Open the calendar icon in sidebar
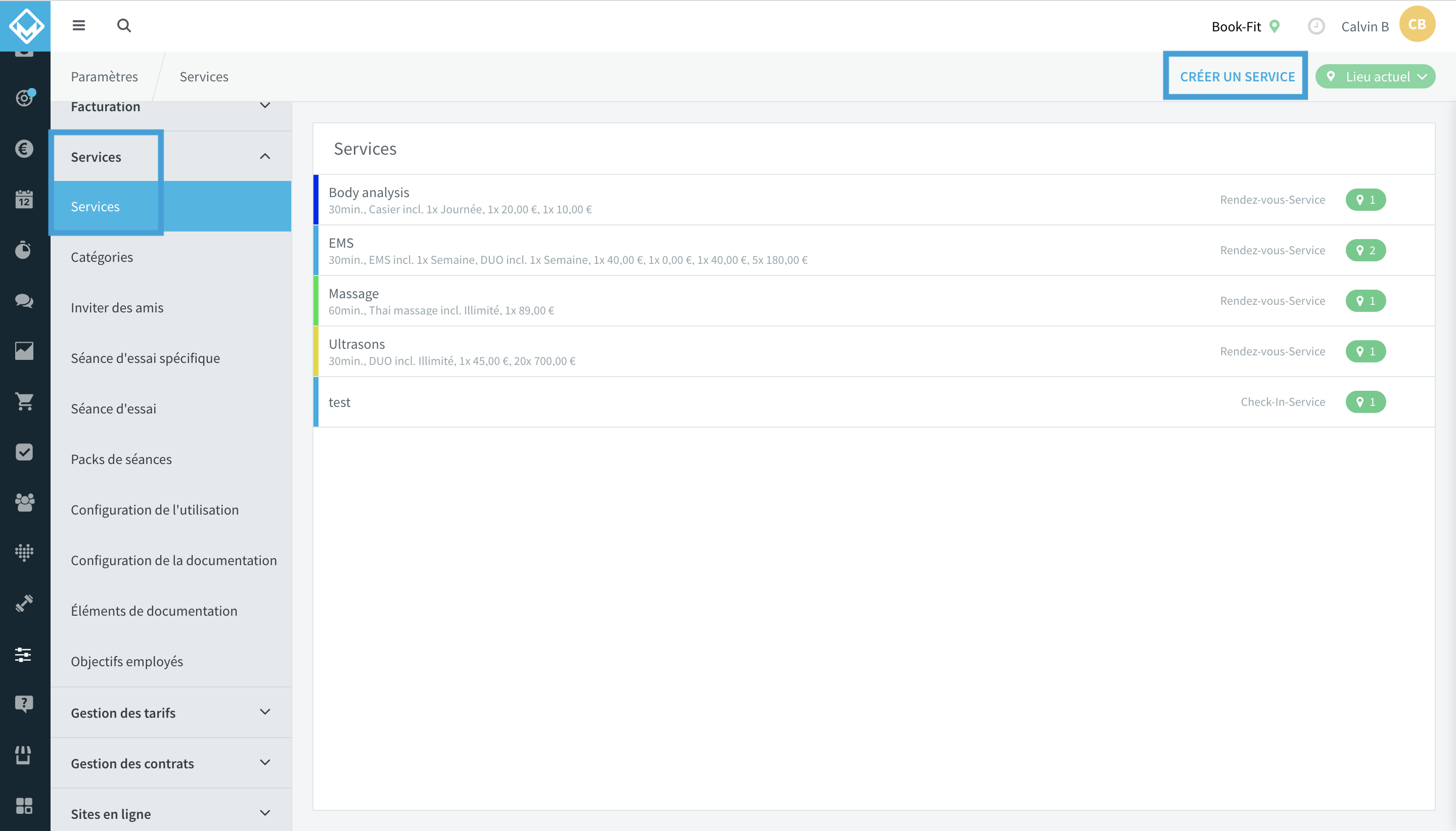Image resolution: width=1456 pixels, height=831 pixels. pos(24,199)
